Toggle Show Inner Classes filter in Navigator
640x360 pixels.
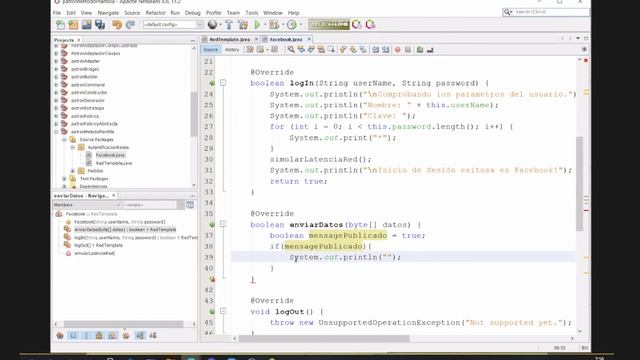pos(112,335)
